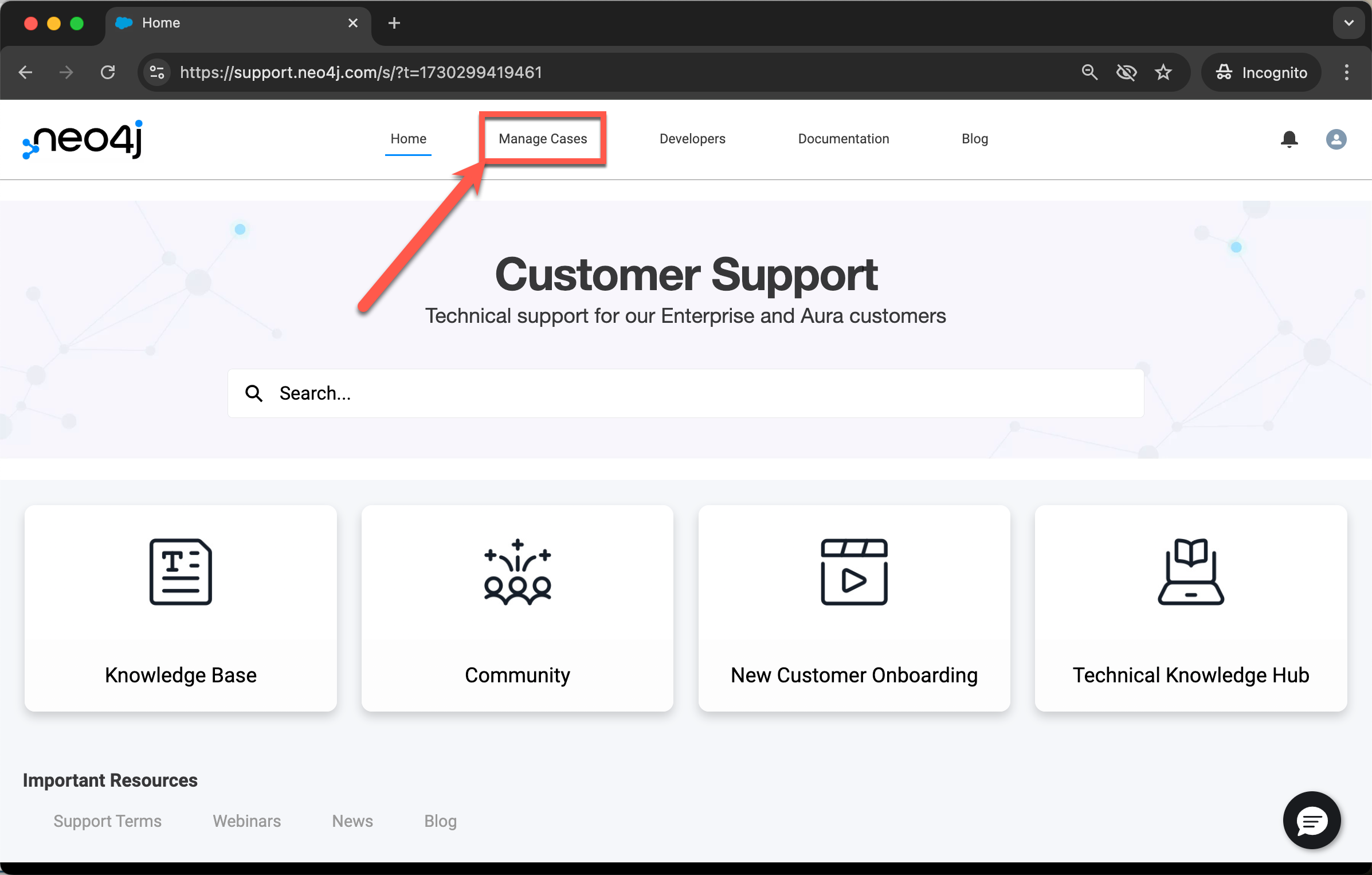The width and height of the screenshot is (1372, 875).
Task: Click the Community people icon
Action: point(518,572)
